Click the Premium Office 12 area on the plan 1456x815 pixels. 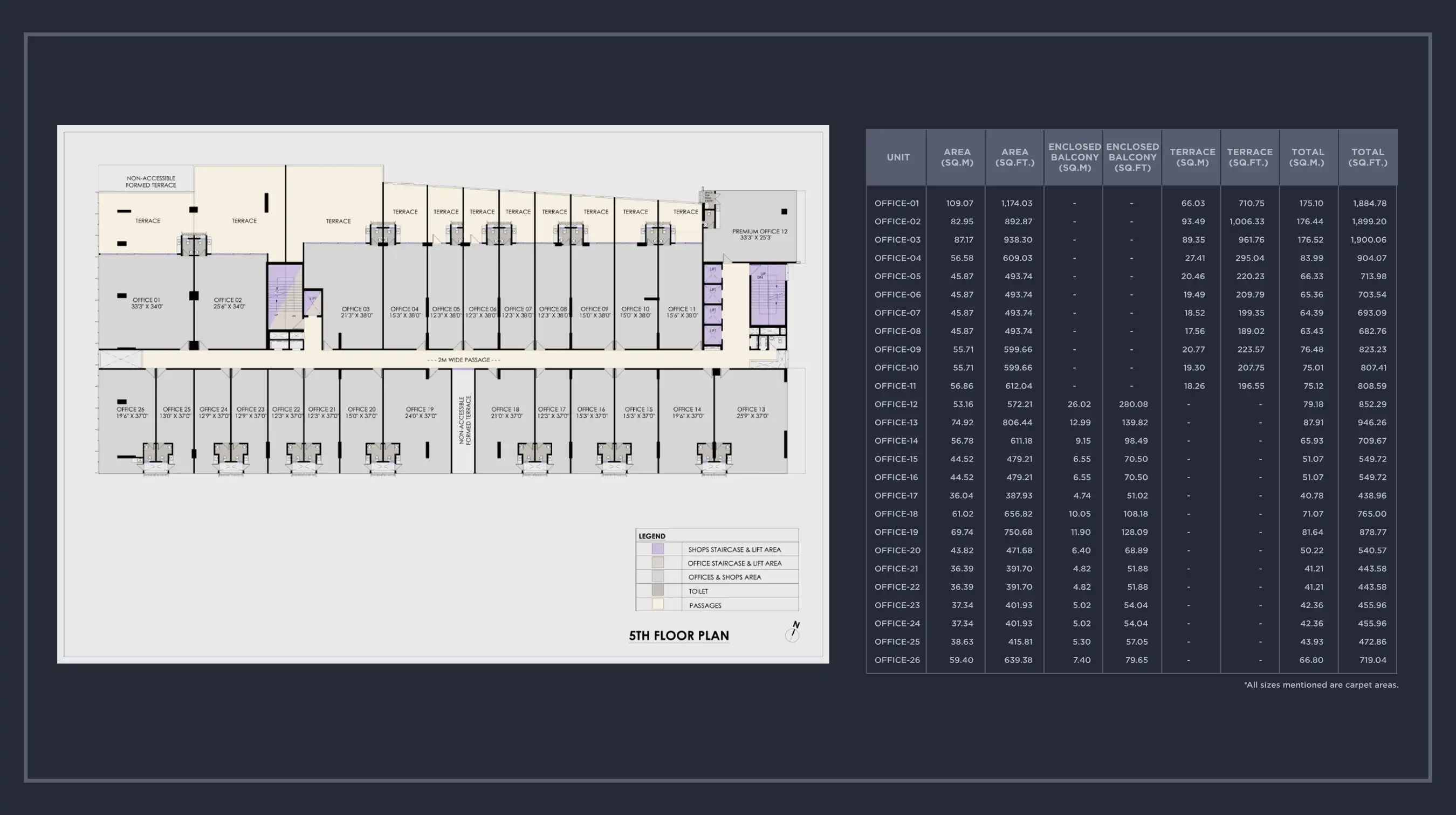coord(760,234)
